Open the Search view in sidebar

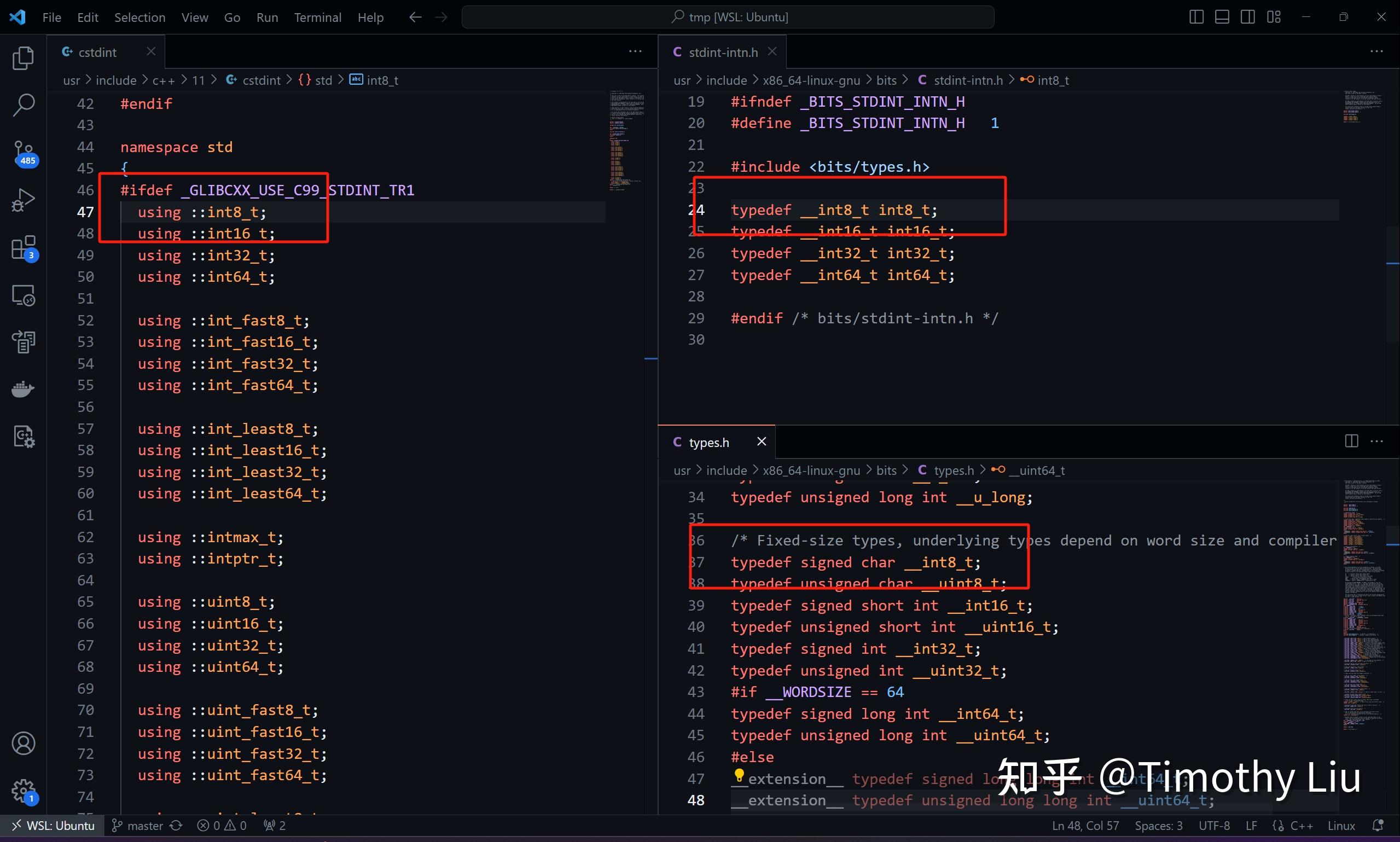point(24,106)
